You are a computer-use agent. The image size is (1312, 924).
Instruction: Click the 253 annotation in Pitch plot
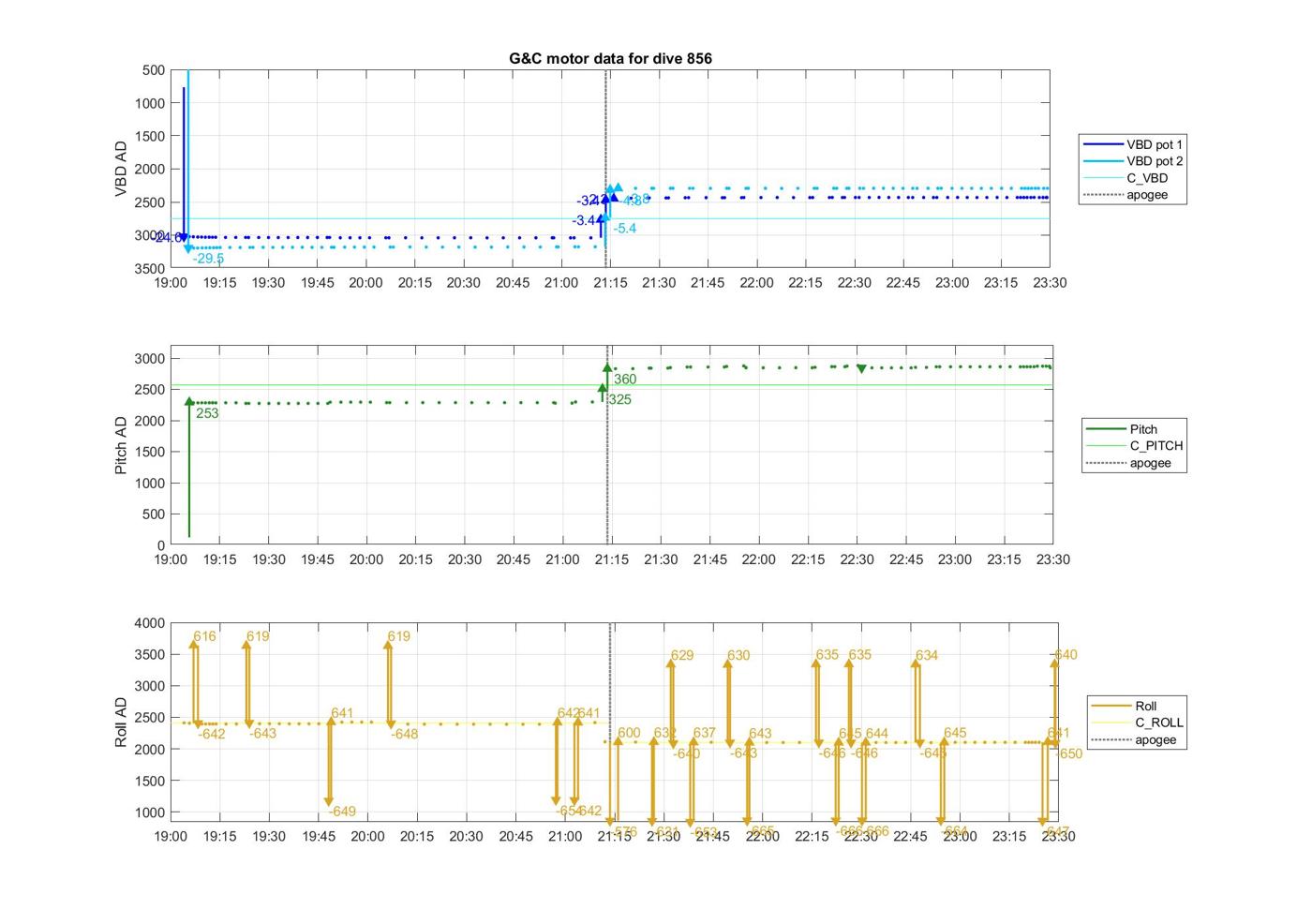[207, 413]
